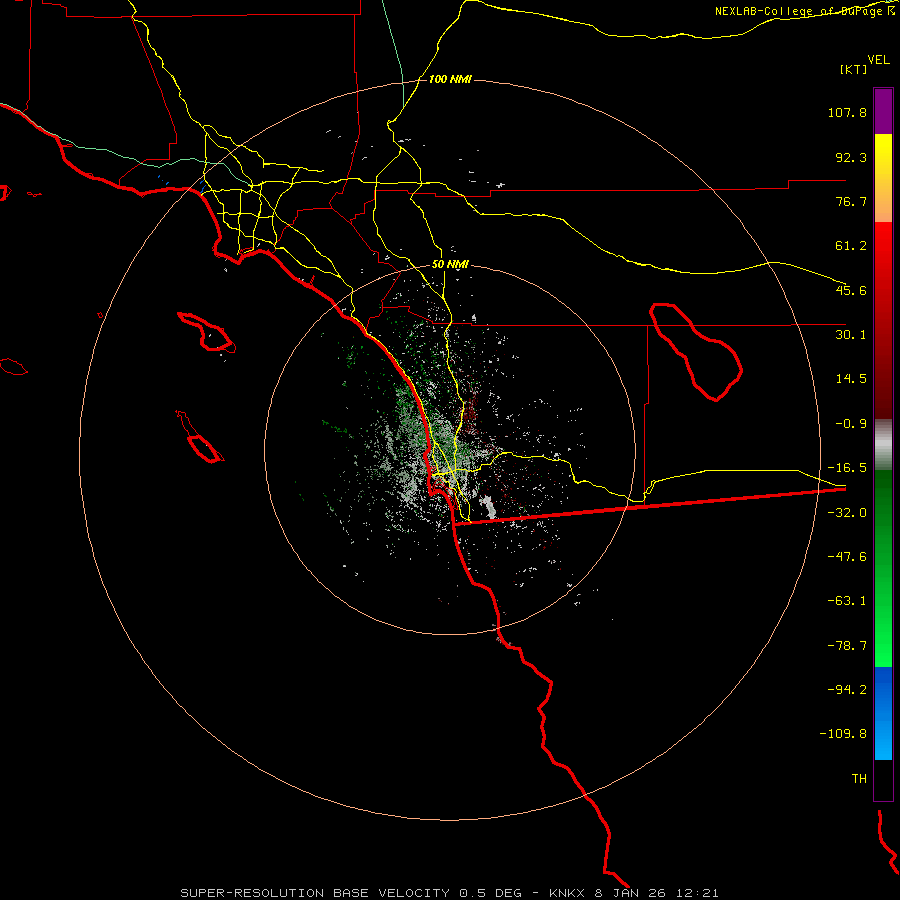Click the 45.6 legend value
This screenshot has height=900, width=900.
coord(851,290)
